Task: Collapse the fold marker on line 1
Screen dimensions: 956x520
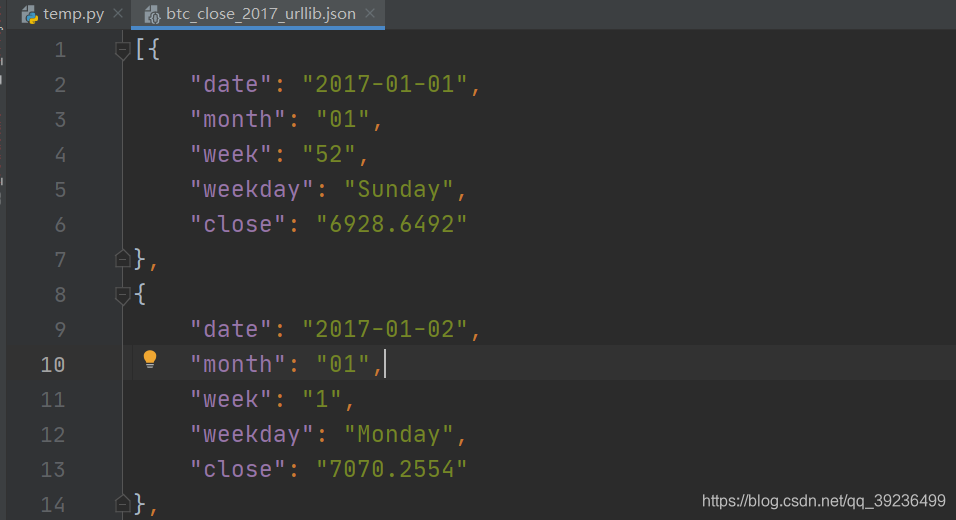Action: (123, 49)
